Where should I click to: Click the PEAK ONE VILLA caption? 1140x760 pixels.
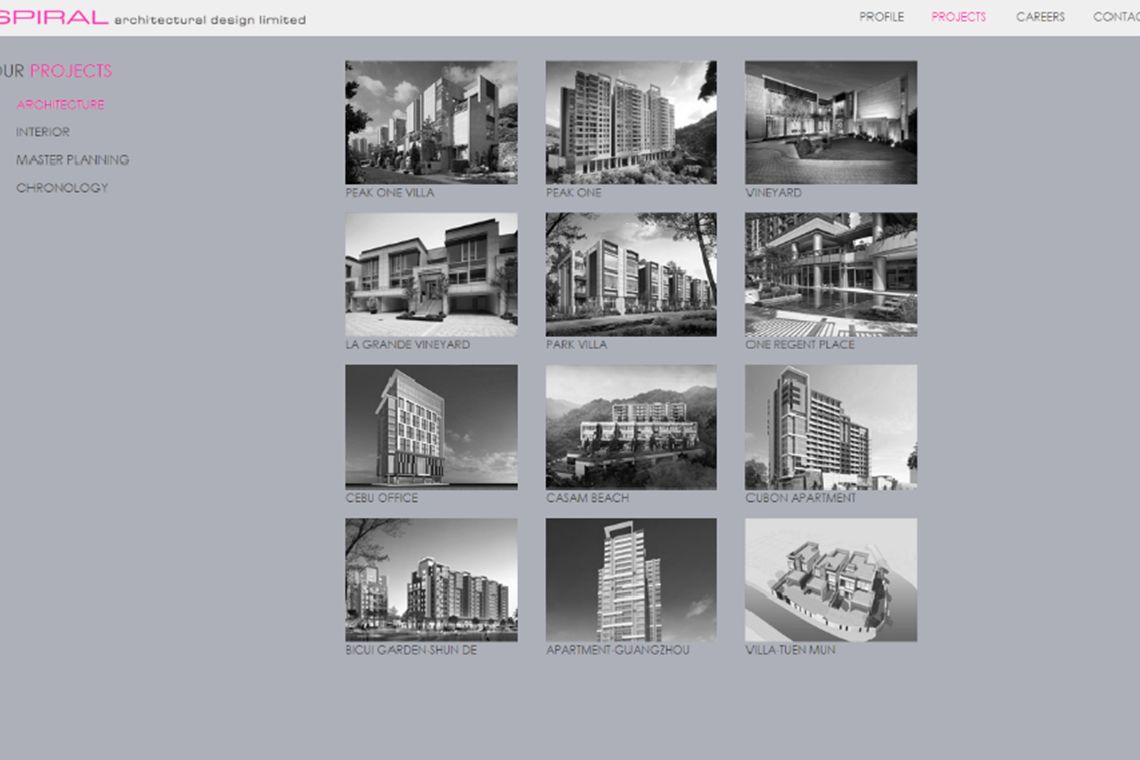coord(390,193)
